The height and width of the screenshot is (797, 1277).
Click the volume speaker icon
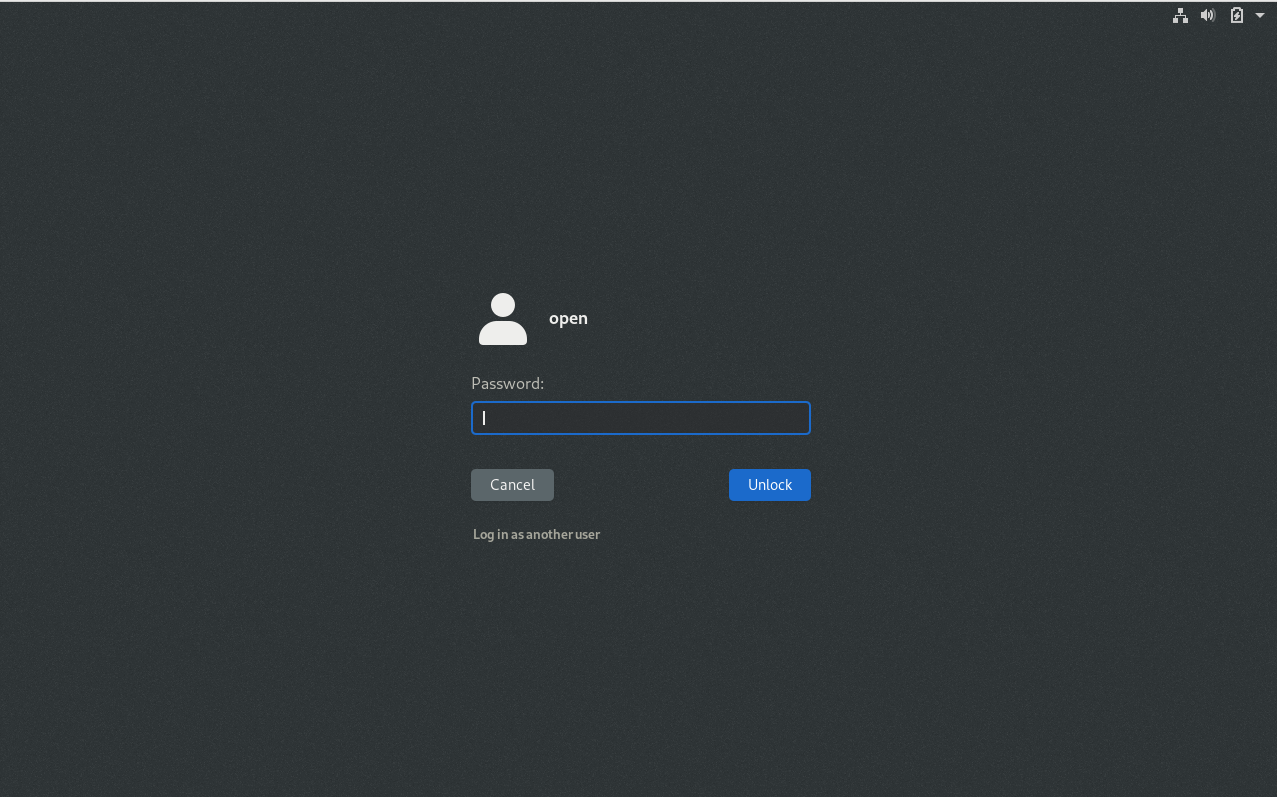[x=1208, y=15]
